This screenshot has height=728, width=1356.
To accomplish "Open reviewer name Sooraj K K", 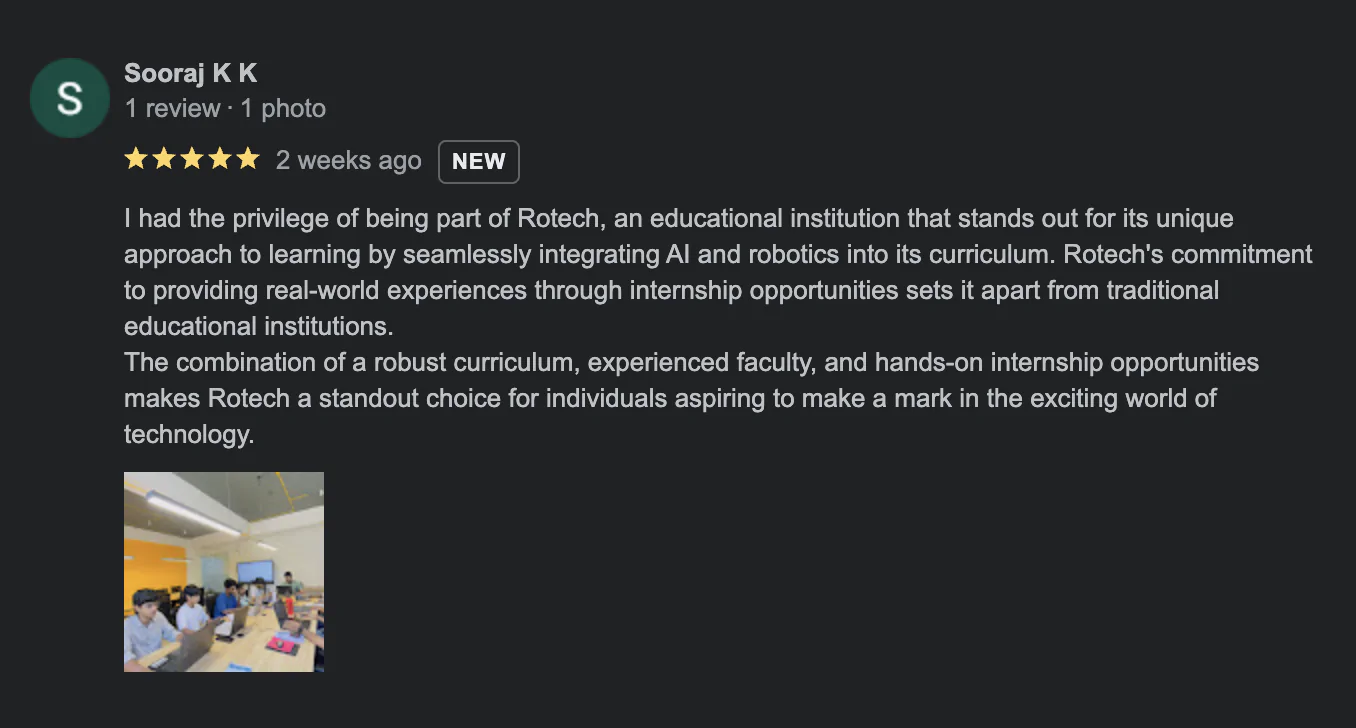I will 190,73.
